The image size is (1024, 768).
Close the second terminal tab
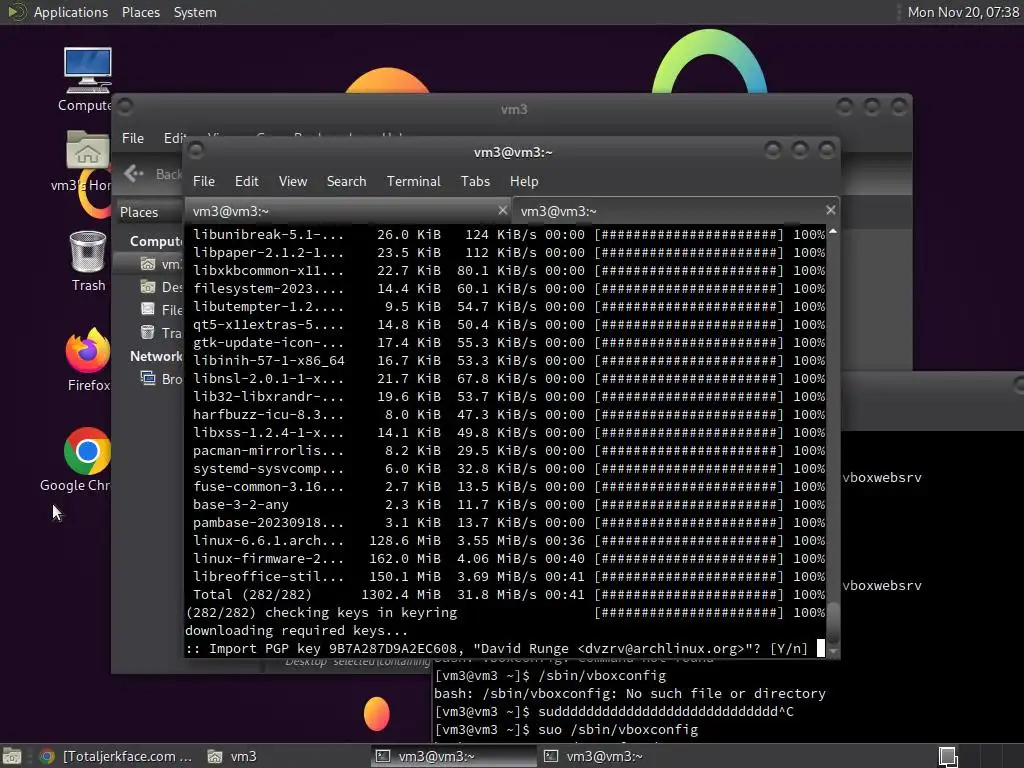click(830, 210)
